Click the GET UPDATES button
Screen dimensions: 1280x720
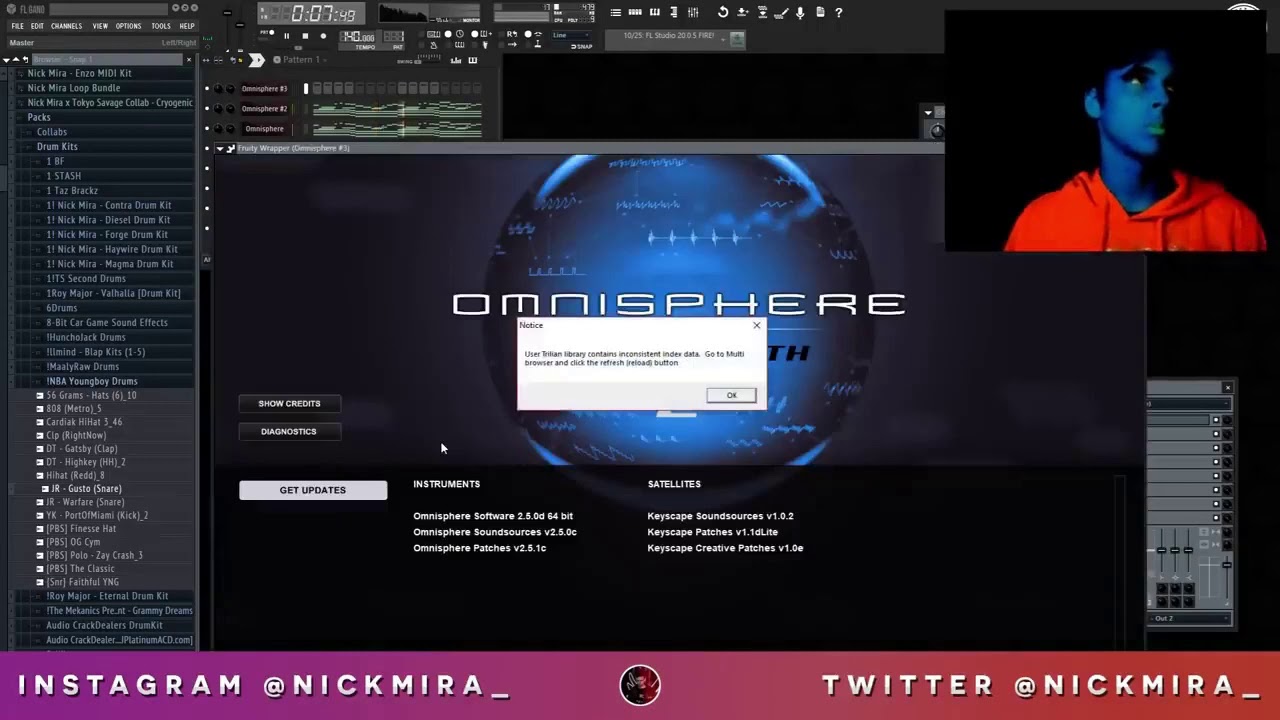click(313, 490)
